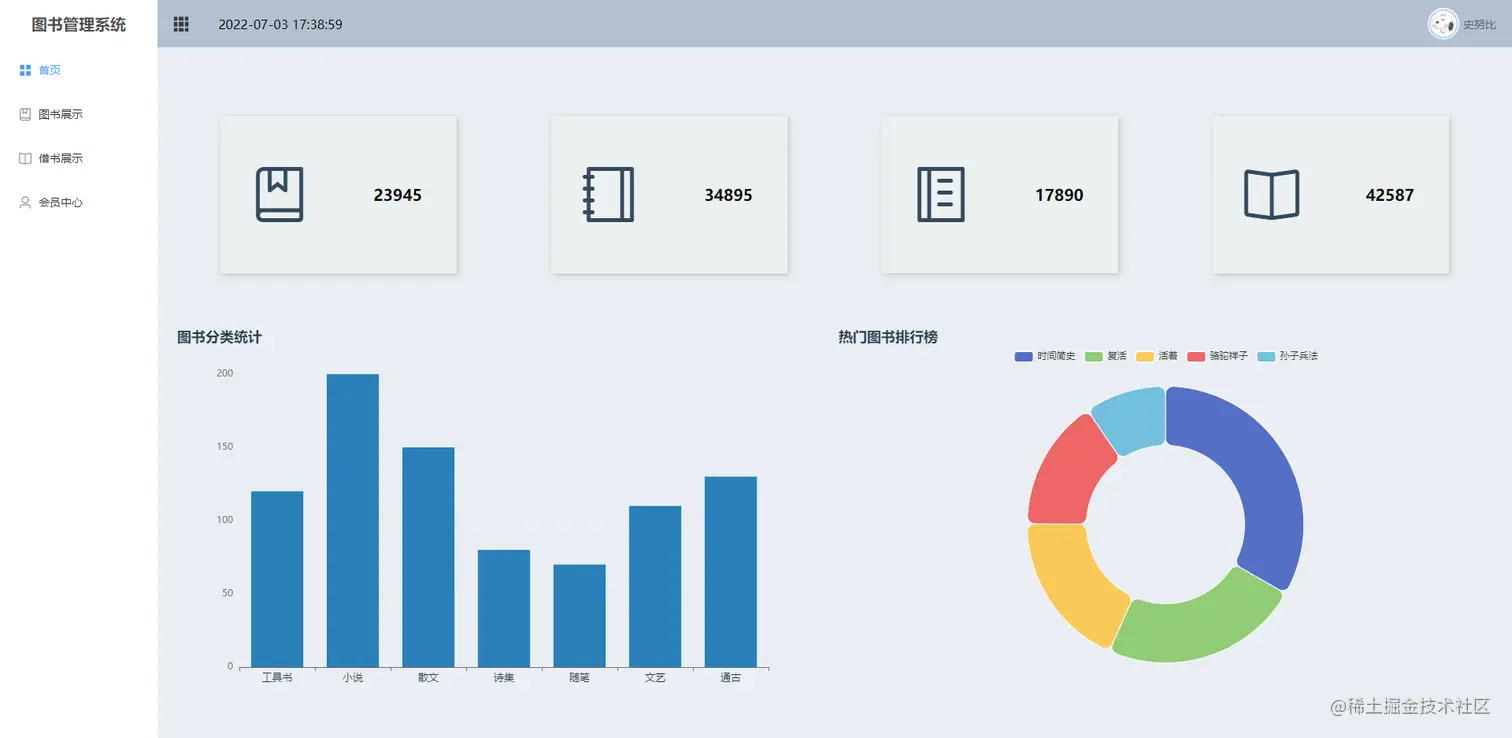The height and width of the screenshot is (738, 1512).
Task: Click the number 34895 on the second card
Action: (x=728, y=195)
